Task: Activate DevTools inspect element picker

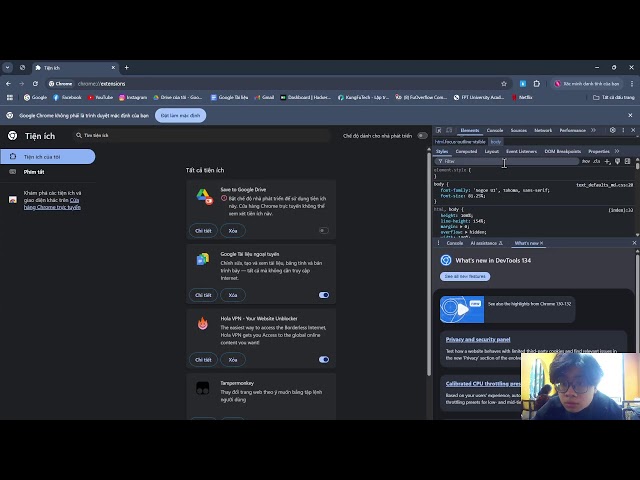Action: (439, 130)
